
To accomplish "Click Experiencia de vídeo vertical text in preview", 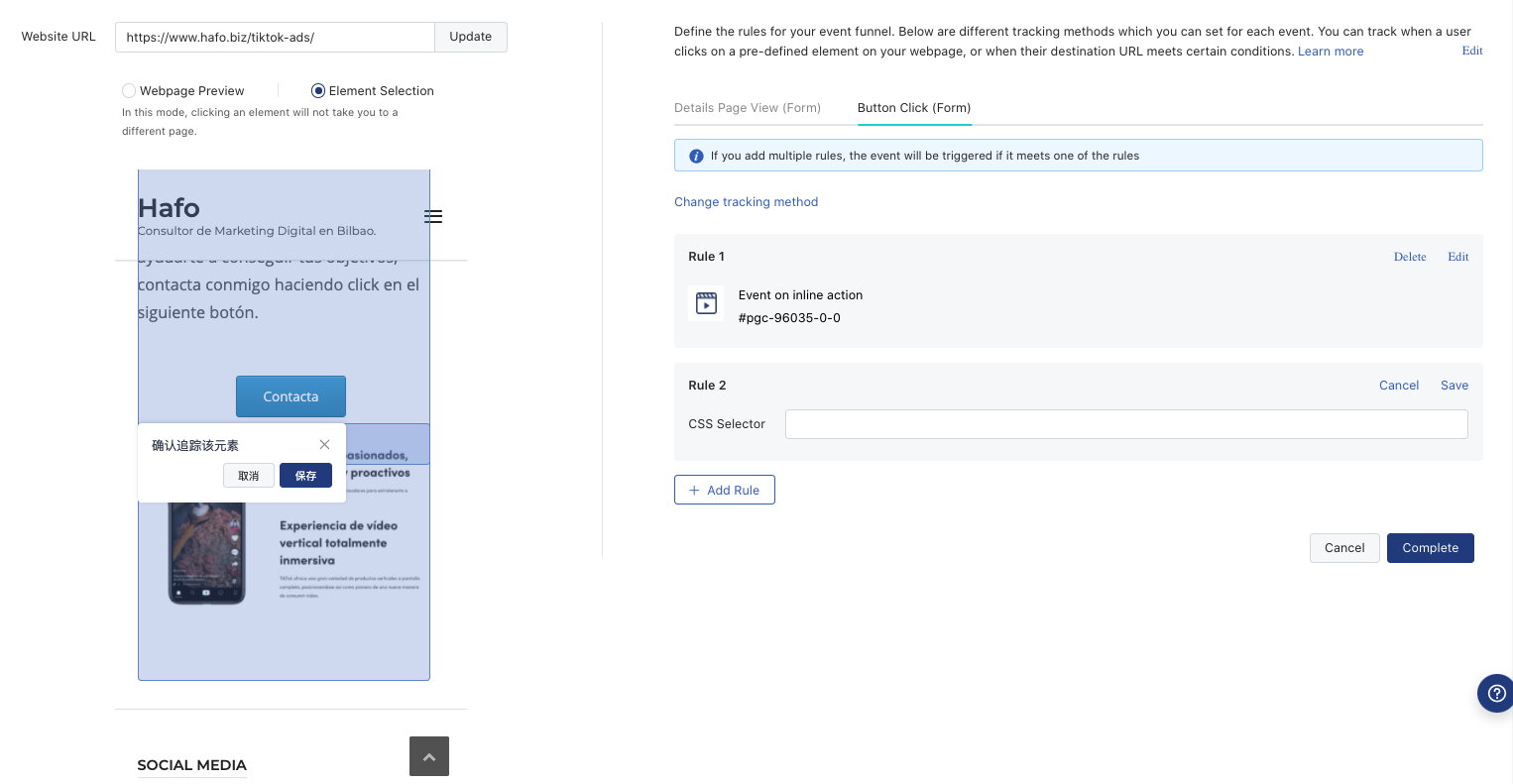I will (x=338, y=543).
